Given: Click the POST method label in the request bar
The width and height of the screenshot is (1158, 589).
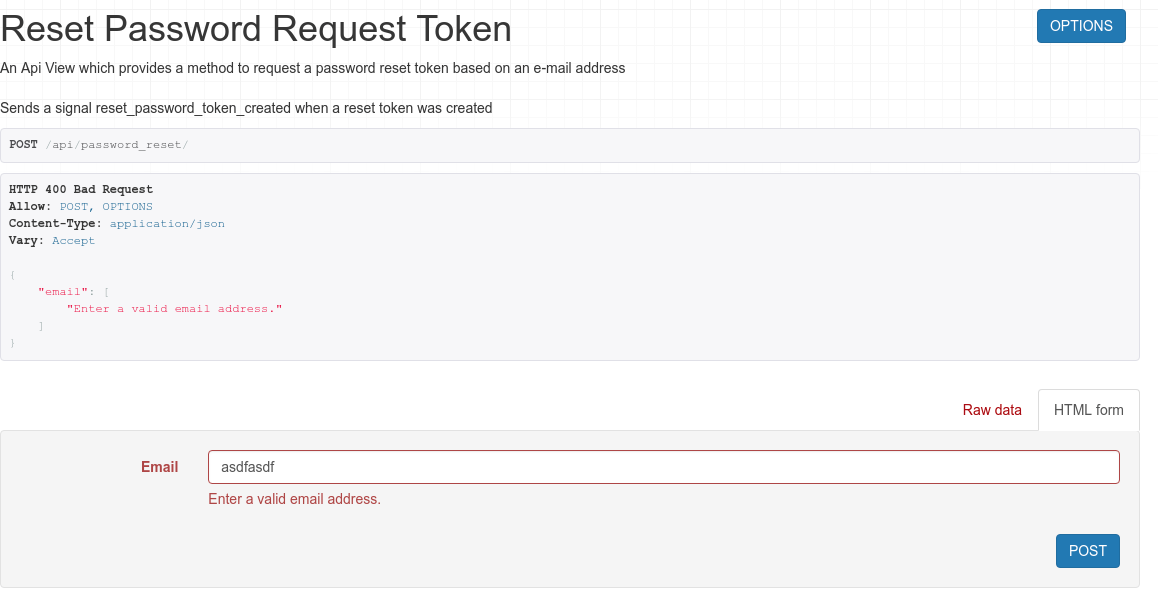Looking at the screenshot, I should pos(23,144).
